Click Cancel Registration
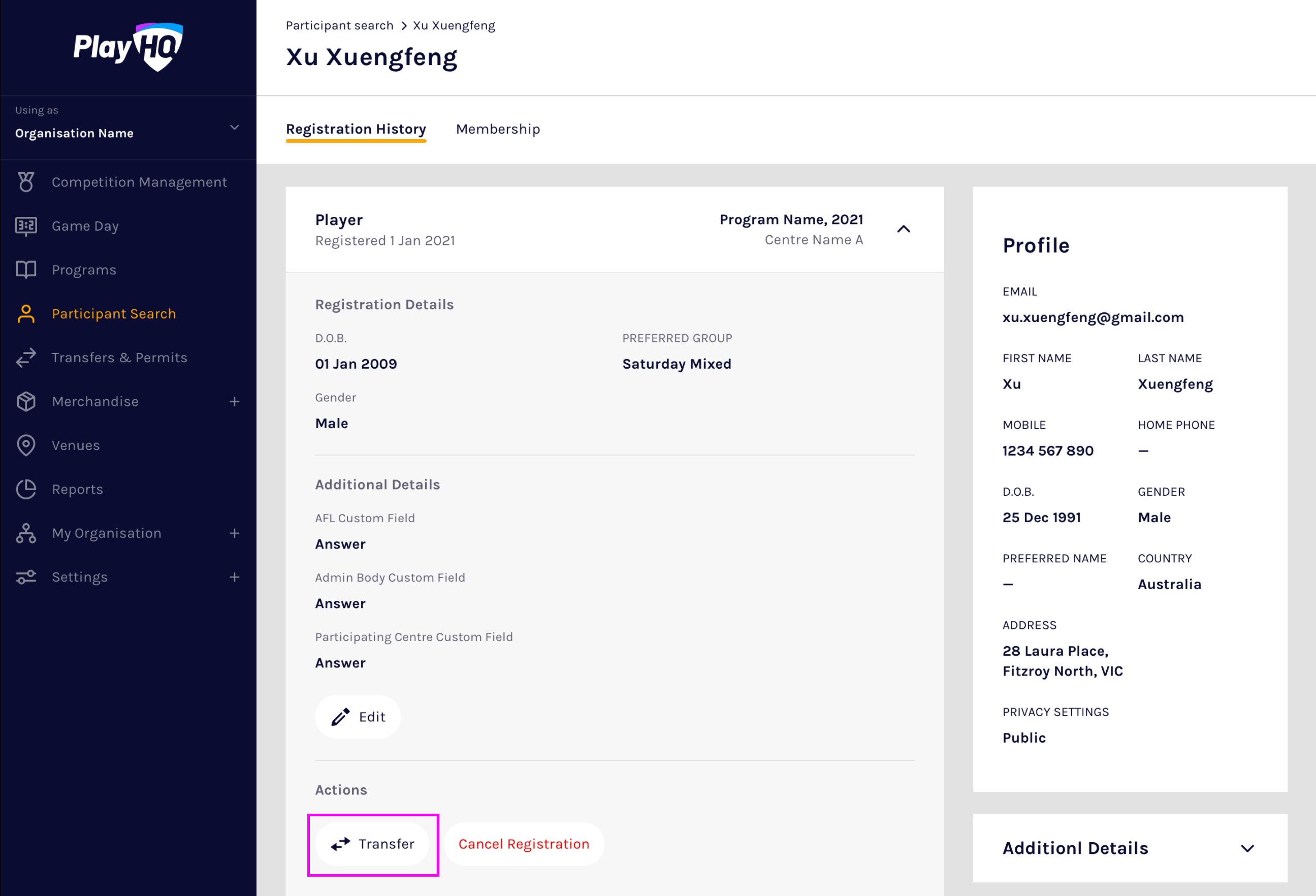This screenshot has height=896, width=1316. [x=524, y=844]
